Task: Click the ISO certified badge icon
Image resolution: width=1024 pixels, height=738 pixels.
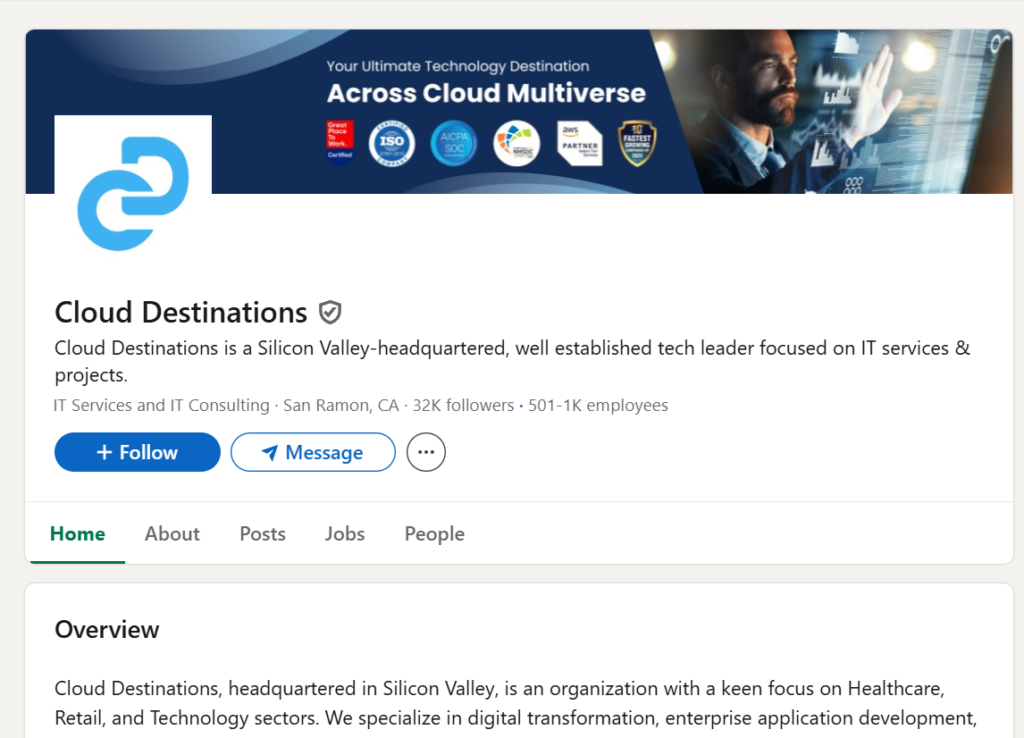Action: point(392,143)
